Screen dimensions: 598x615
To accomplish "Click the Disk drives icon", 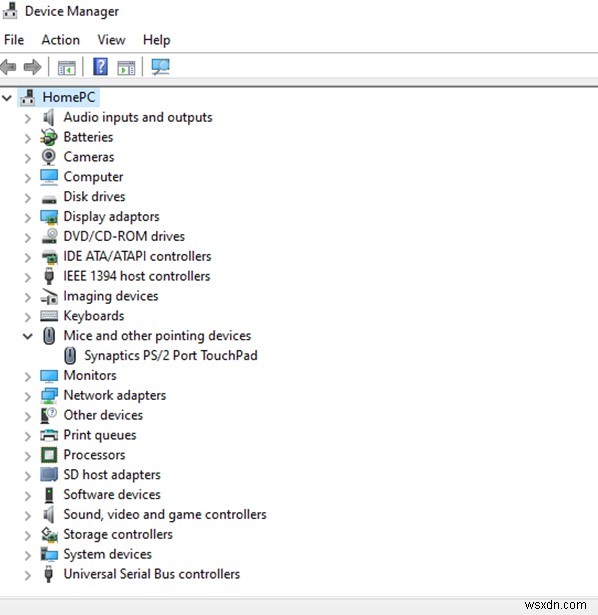I will point(49,199).
